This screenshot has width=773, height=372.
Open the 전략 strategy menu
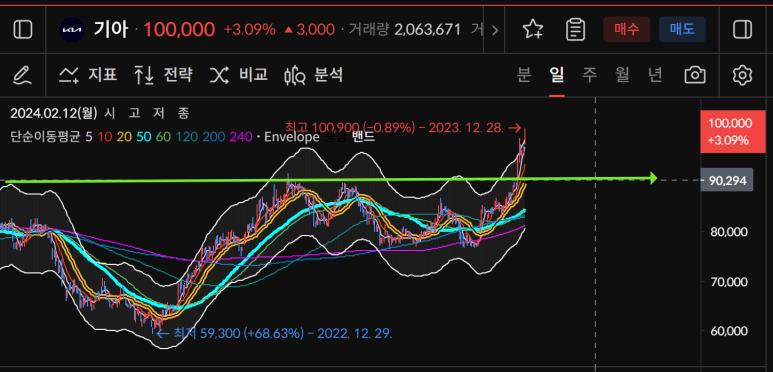coord(163,75)
